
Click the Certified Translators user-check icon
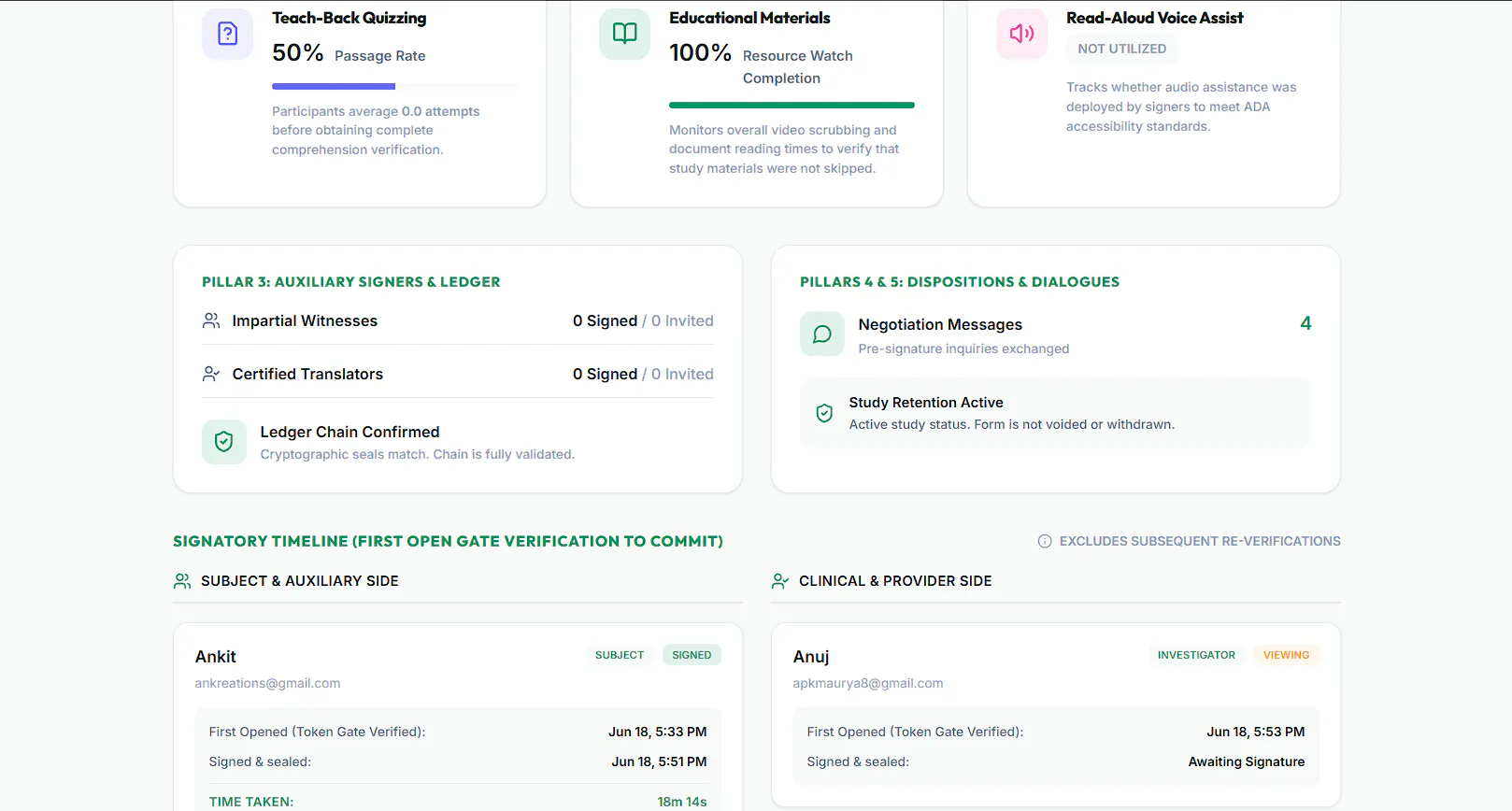pos(211,374)
